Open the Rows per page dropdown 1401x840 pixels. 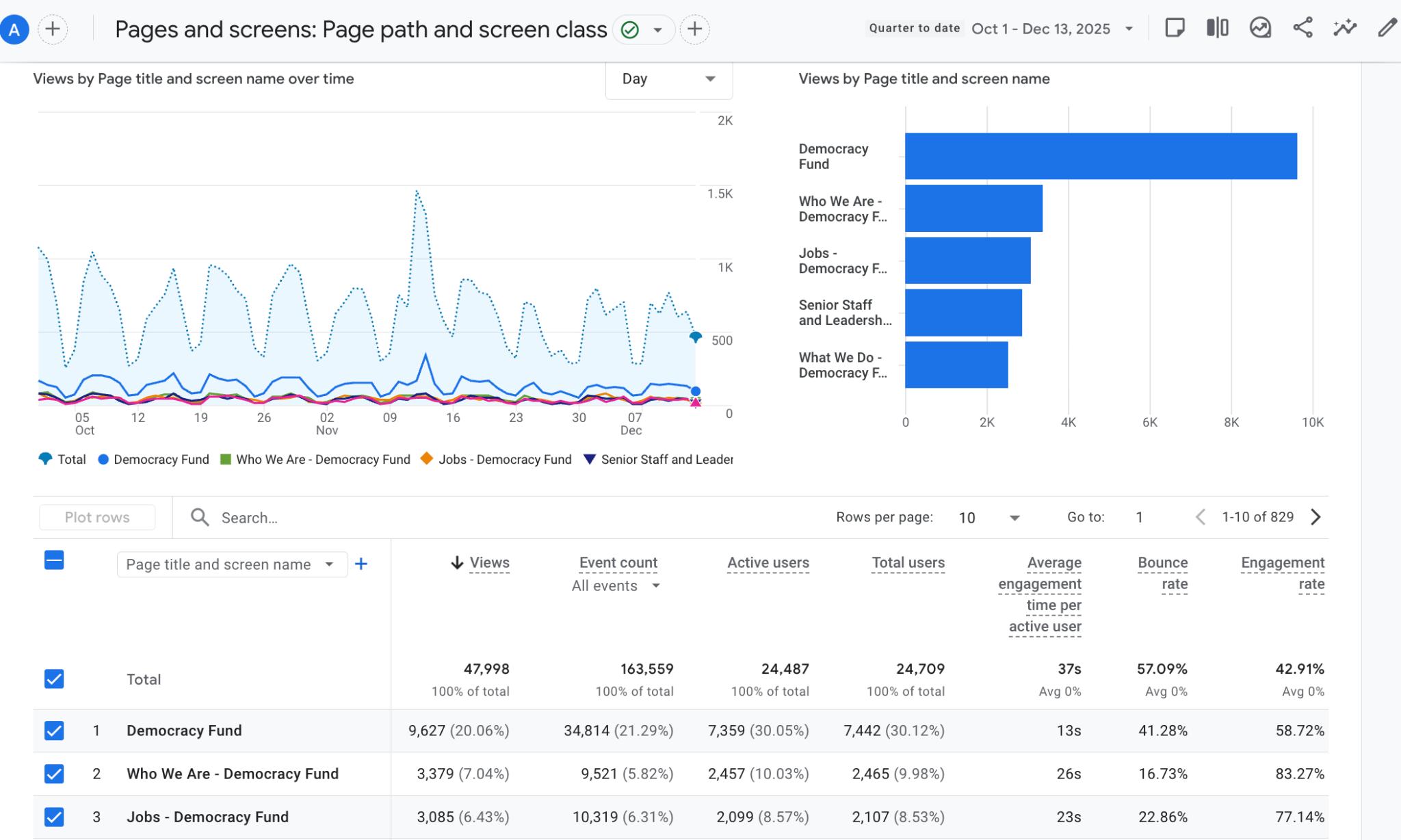pyautogui.click(x=989, y=518)
